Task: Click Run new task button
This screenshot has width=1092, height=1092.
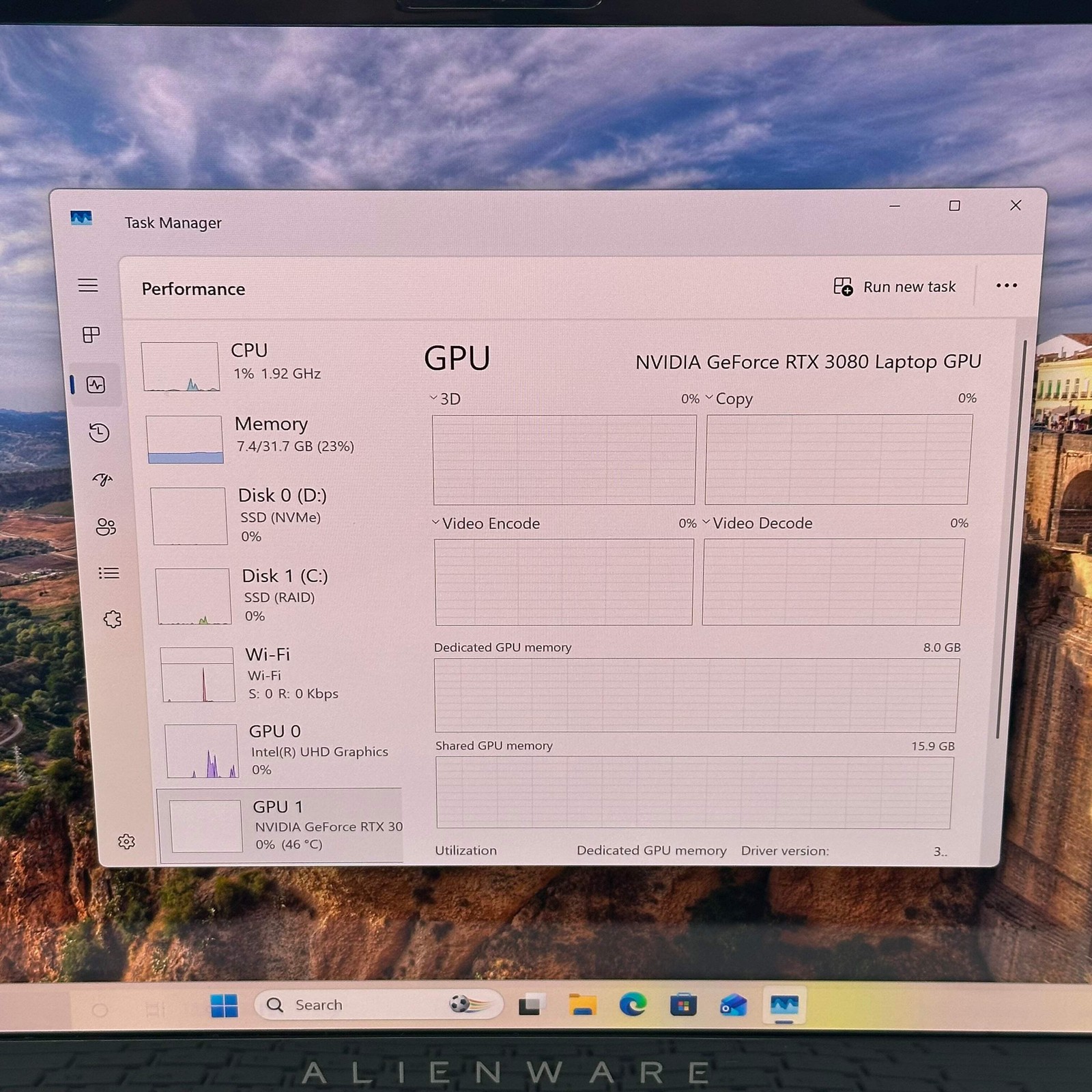Action: [x=895, y=287]
